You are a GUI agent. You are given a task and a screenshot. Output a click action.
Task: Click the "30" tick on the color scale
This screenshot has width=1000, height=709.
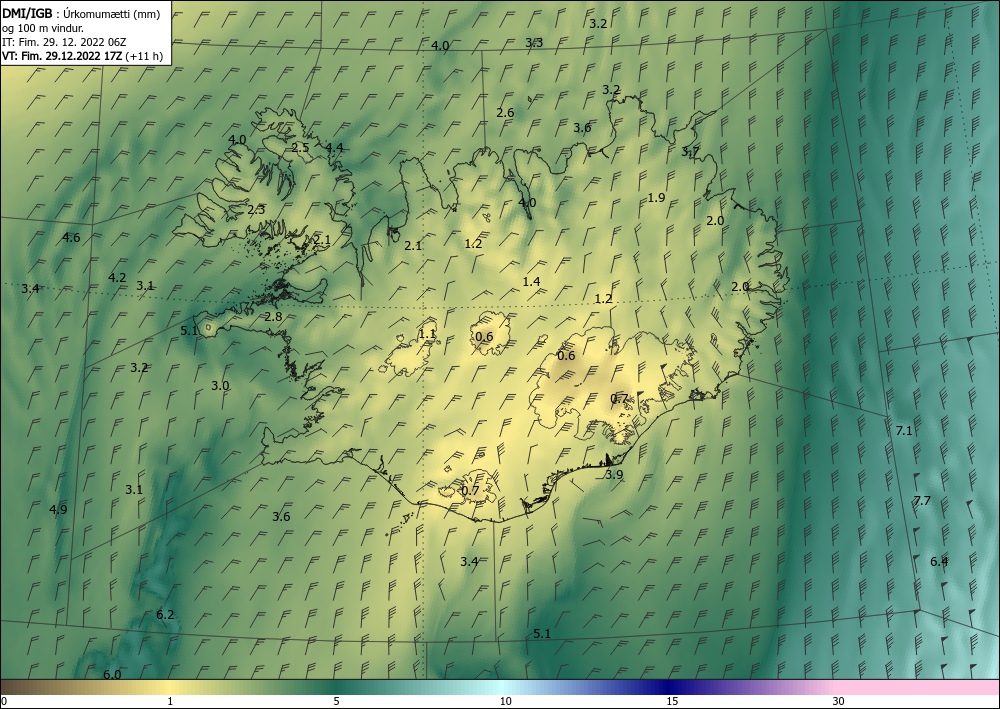(839, 702)
